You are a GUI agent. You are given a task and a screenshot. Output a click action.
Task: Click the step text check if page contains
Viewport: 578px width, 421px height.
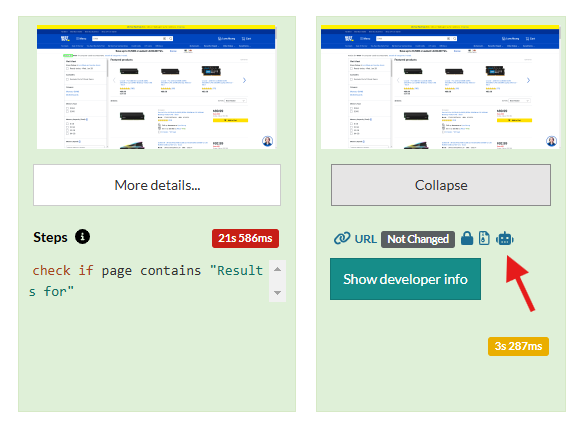click(117, 271)
